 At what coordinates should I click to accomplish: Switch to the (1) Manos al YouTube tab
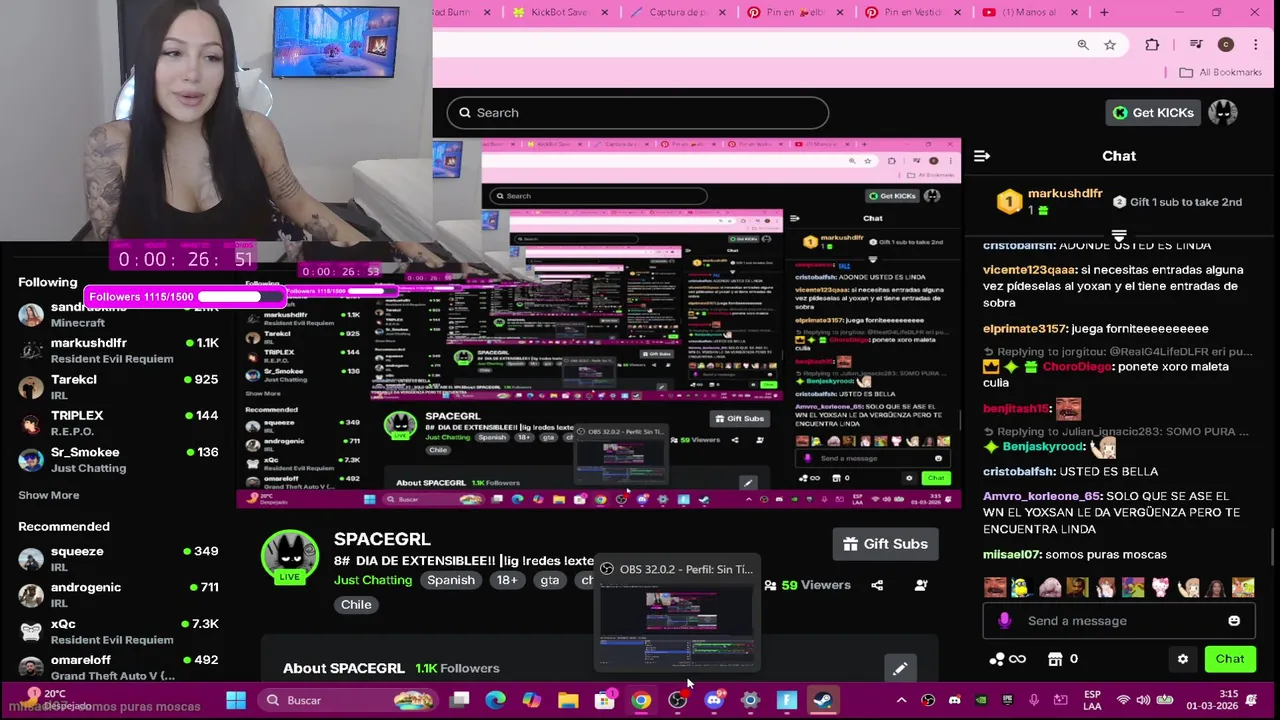1030,12
